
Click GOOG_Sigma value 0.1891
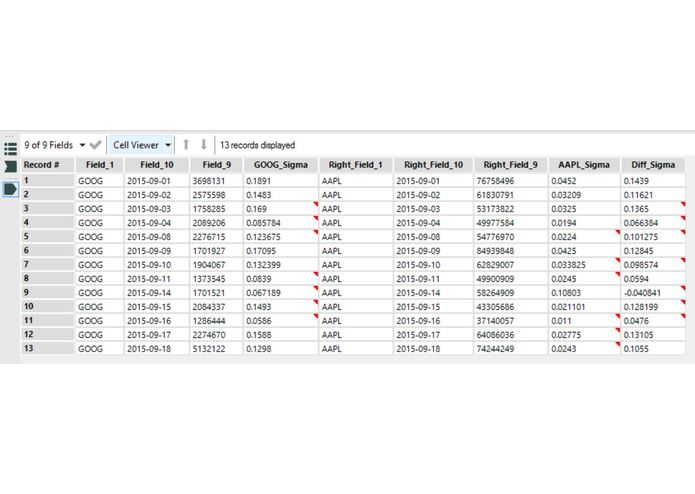(x=281, y=181)
